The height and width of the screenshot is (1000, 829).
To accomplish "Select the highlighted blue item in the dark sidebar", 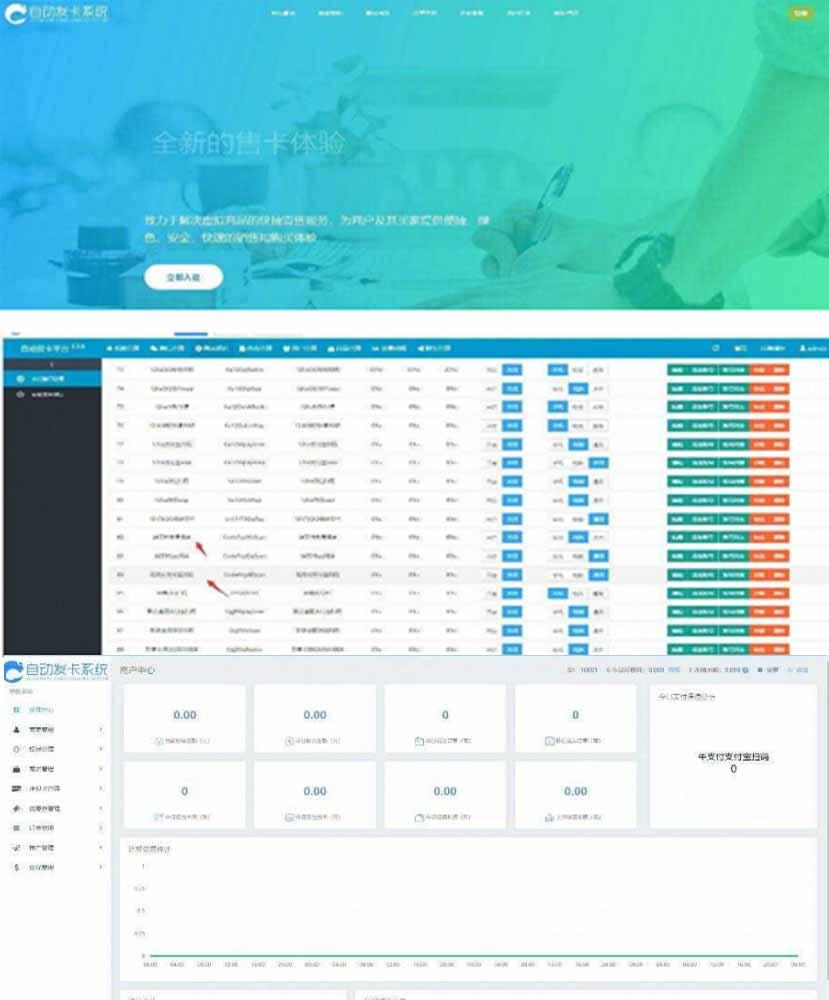I will pyautogui.click(x=50, y=379).
